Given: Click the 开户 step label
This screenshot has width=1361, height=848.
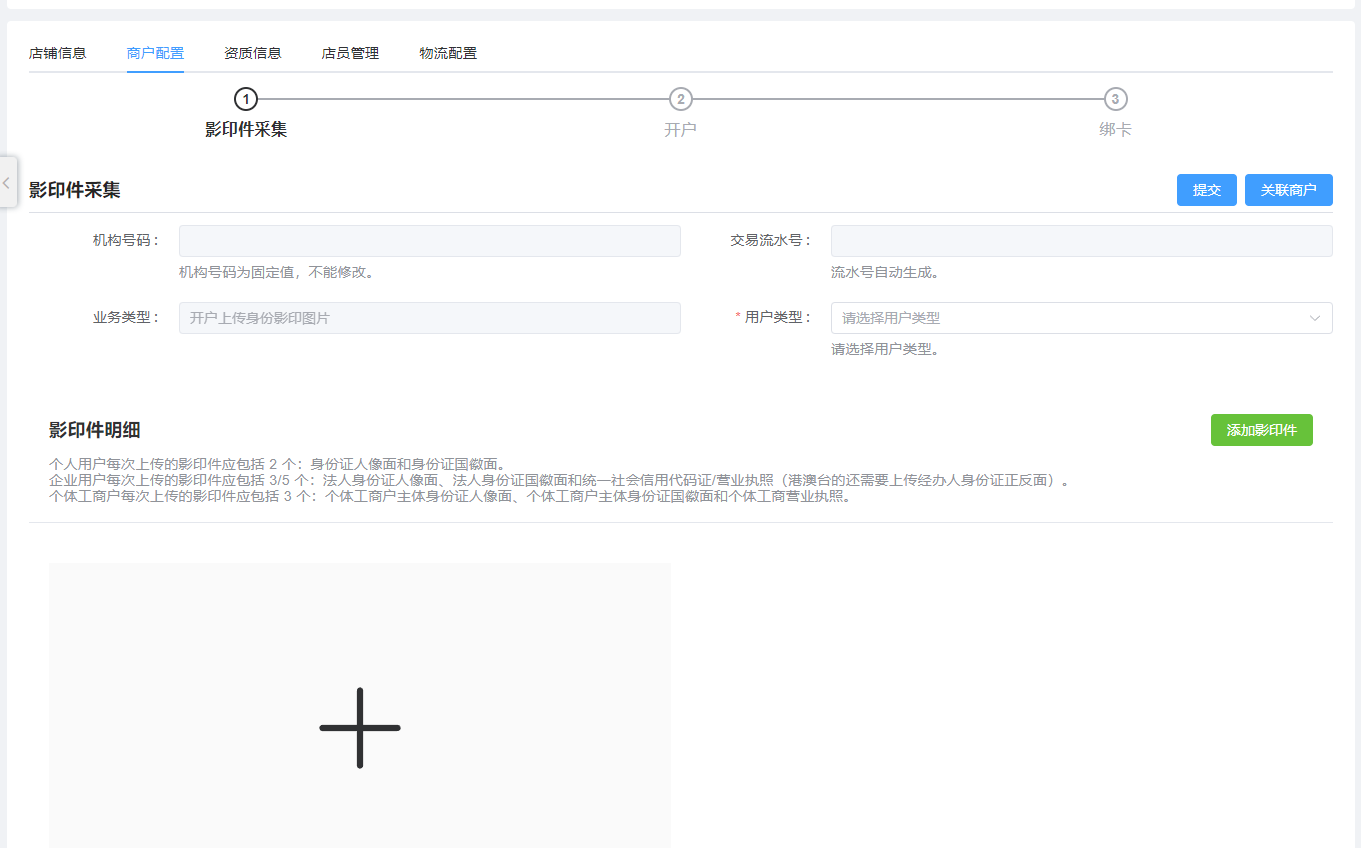Looking at the screenshot, I should [x=680, y=130].
